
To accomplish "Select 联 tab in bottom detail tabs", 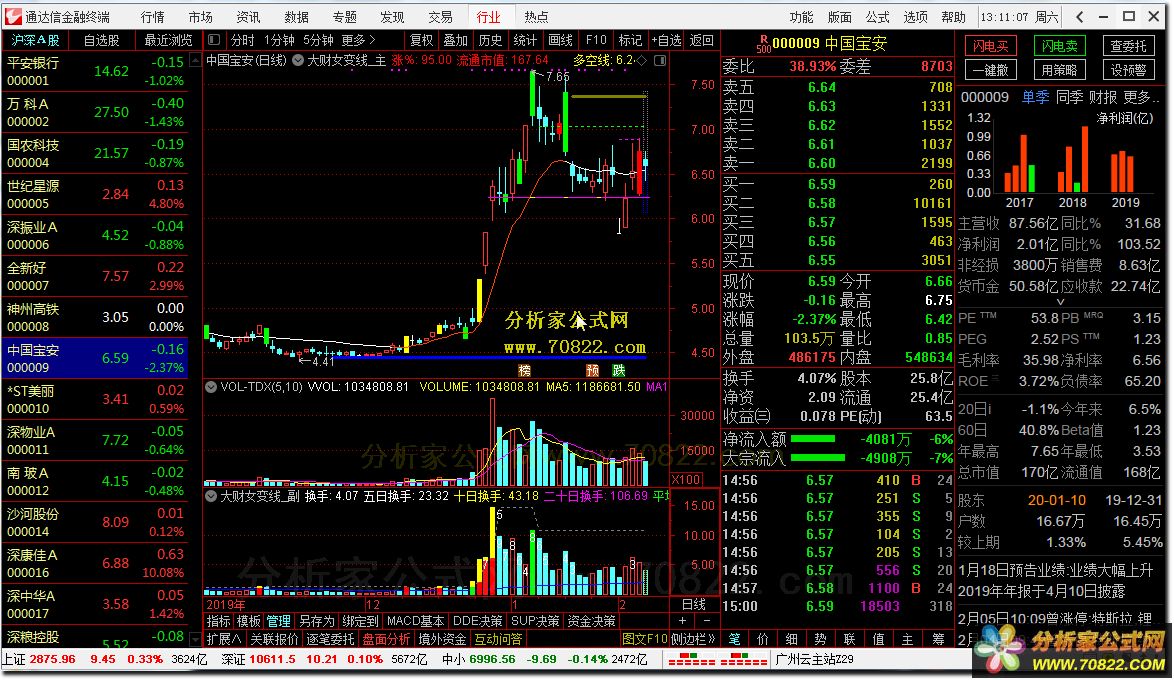I will pos(849,639).
